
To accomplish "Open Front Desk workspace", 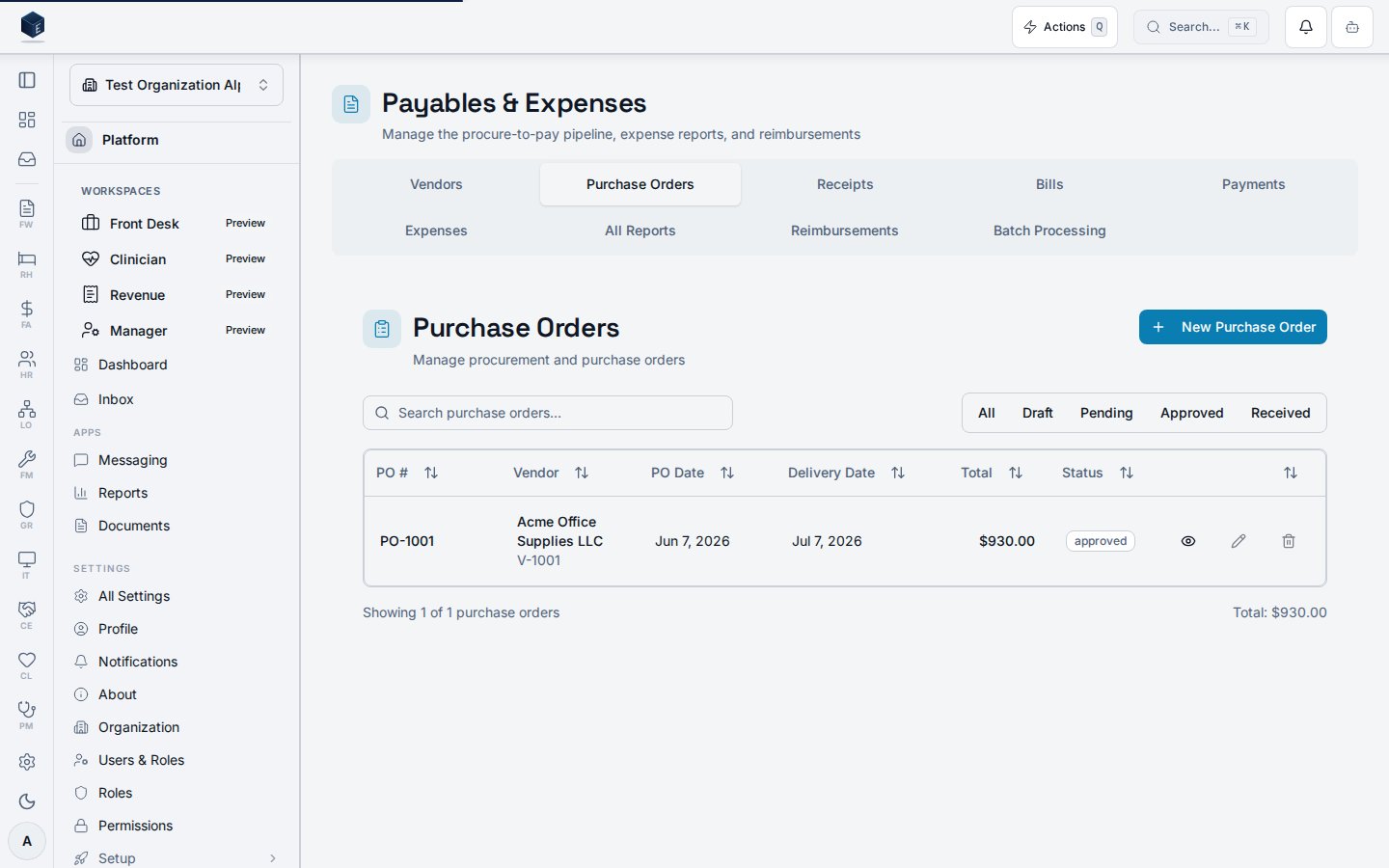I will point(175,224).
